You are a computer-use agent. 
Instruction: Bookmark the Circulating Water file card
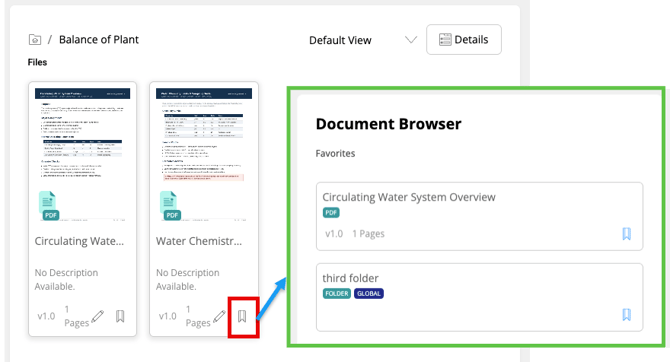click(120, 316)
